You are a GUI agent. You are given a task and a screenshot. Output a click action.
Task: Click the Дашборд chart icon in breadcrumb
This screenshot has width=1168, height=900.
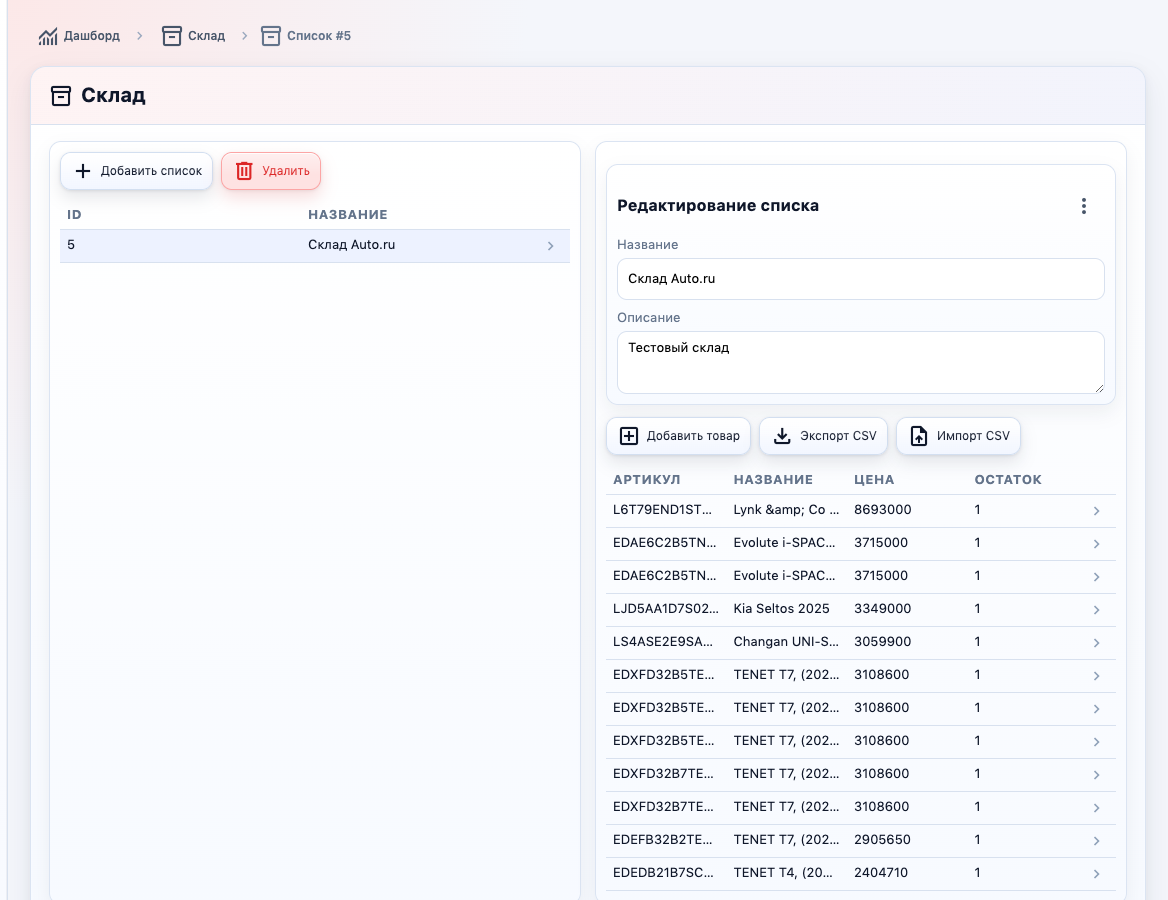pyautogui.click(x=48, y=36)
